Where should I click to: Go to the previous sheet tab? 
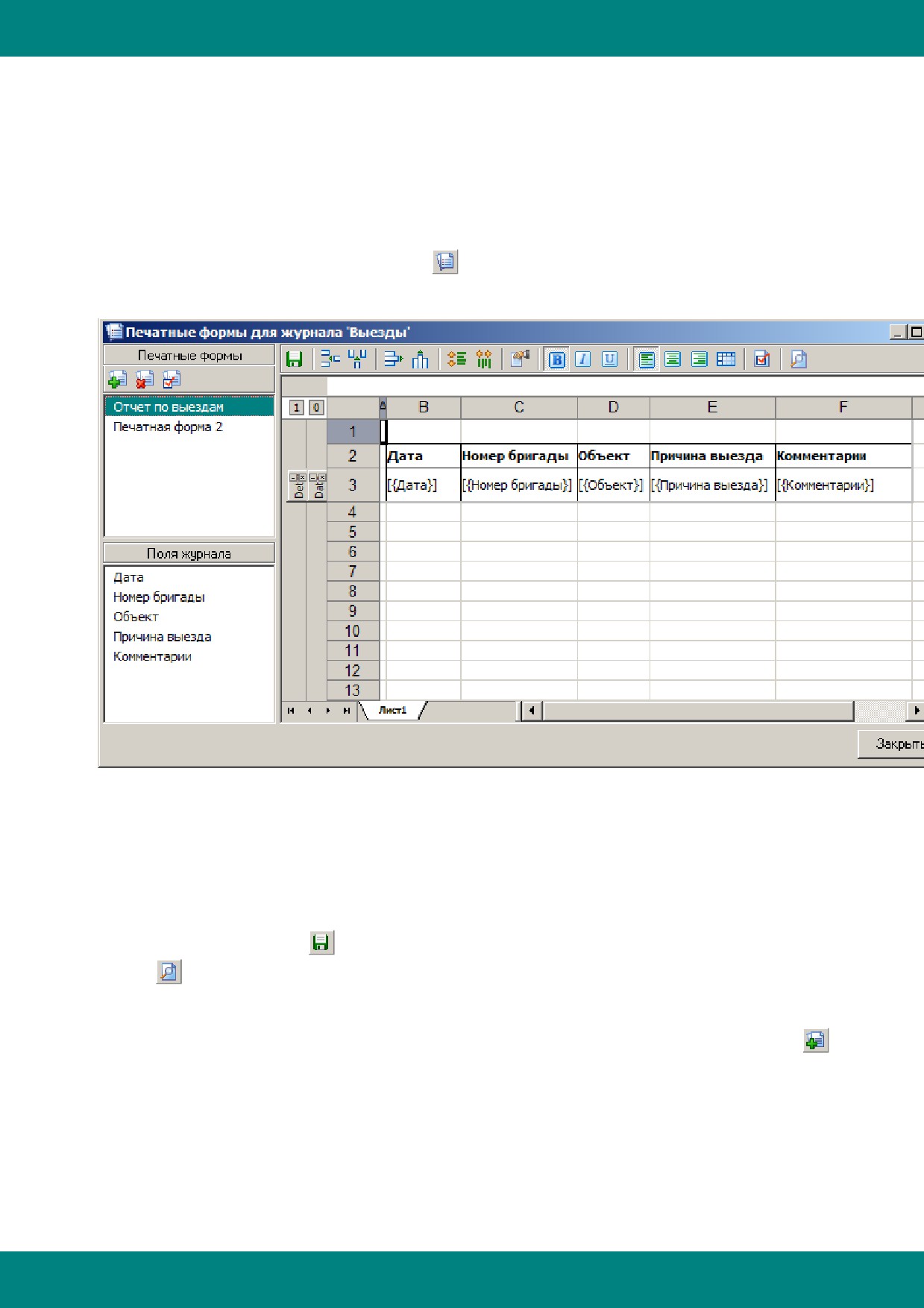[x=309, y=711]
